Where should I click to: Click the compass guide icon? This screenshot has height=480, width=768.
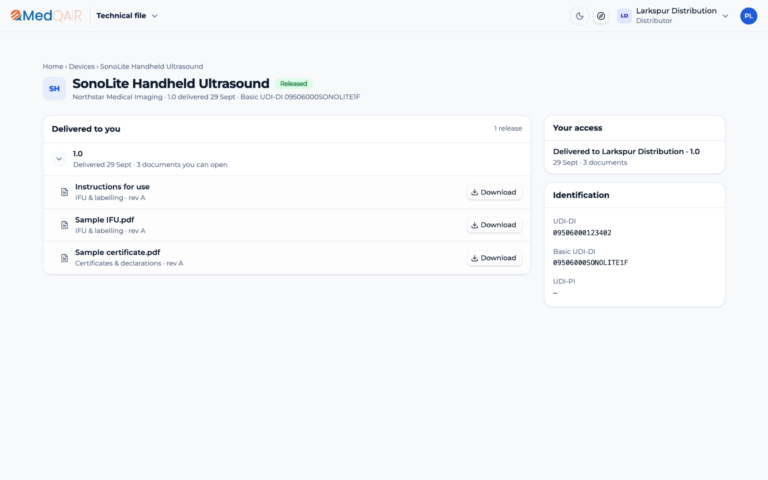(x=601, y=16)
